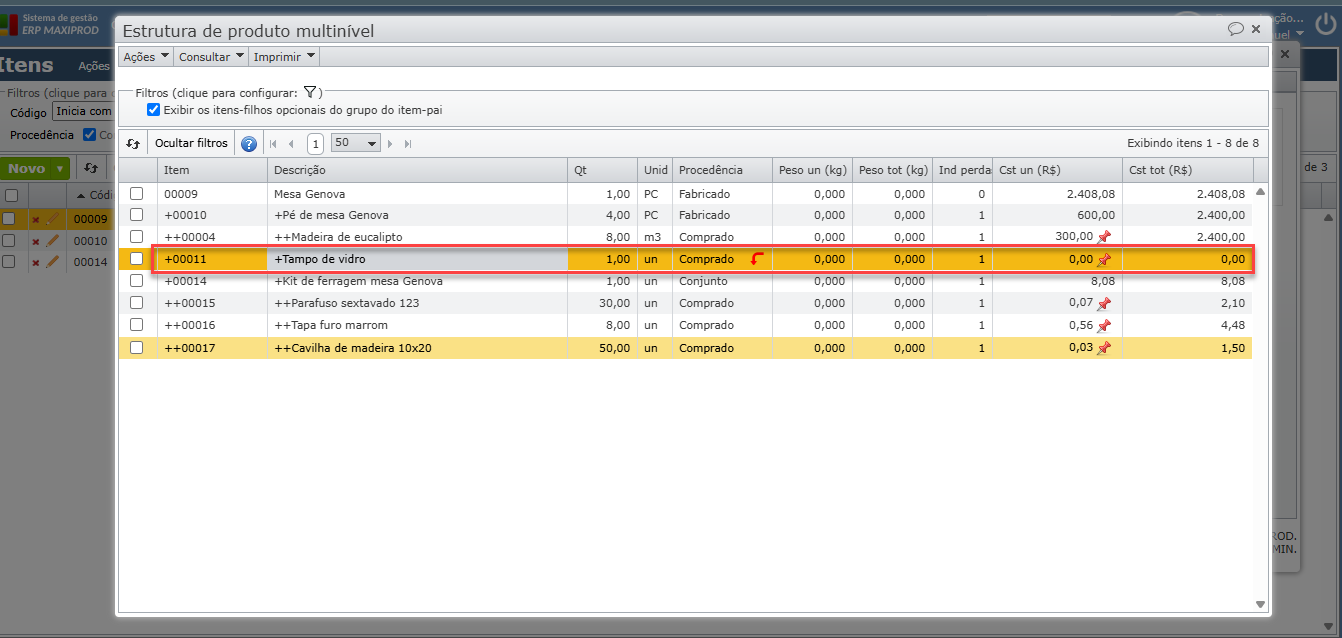
Task: Click the delete x icon for item 00014 in Itens window
Action: click(x=36, y=263)
